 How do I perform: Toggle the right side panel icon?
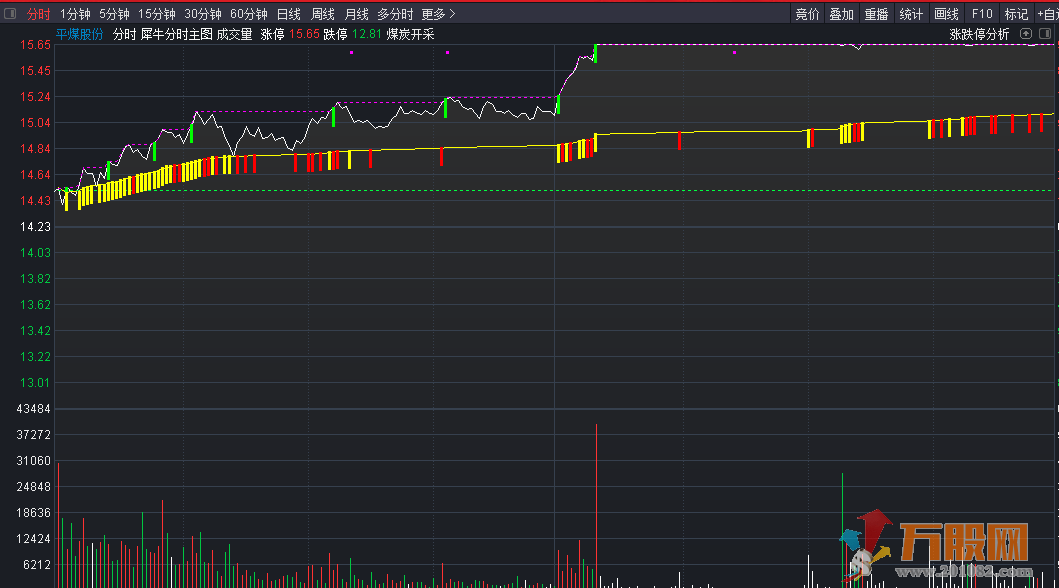click(1046, 34)
